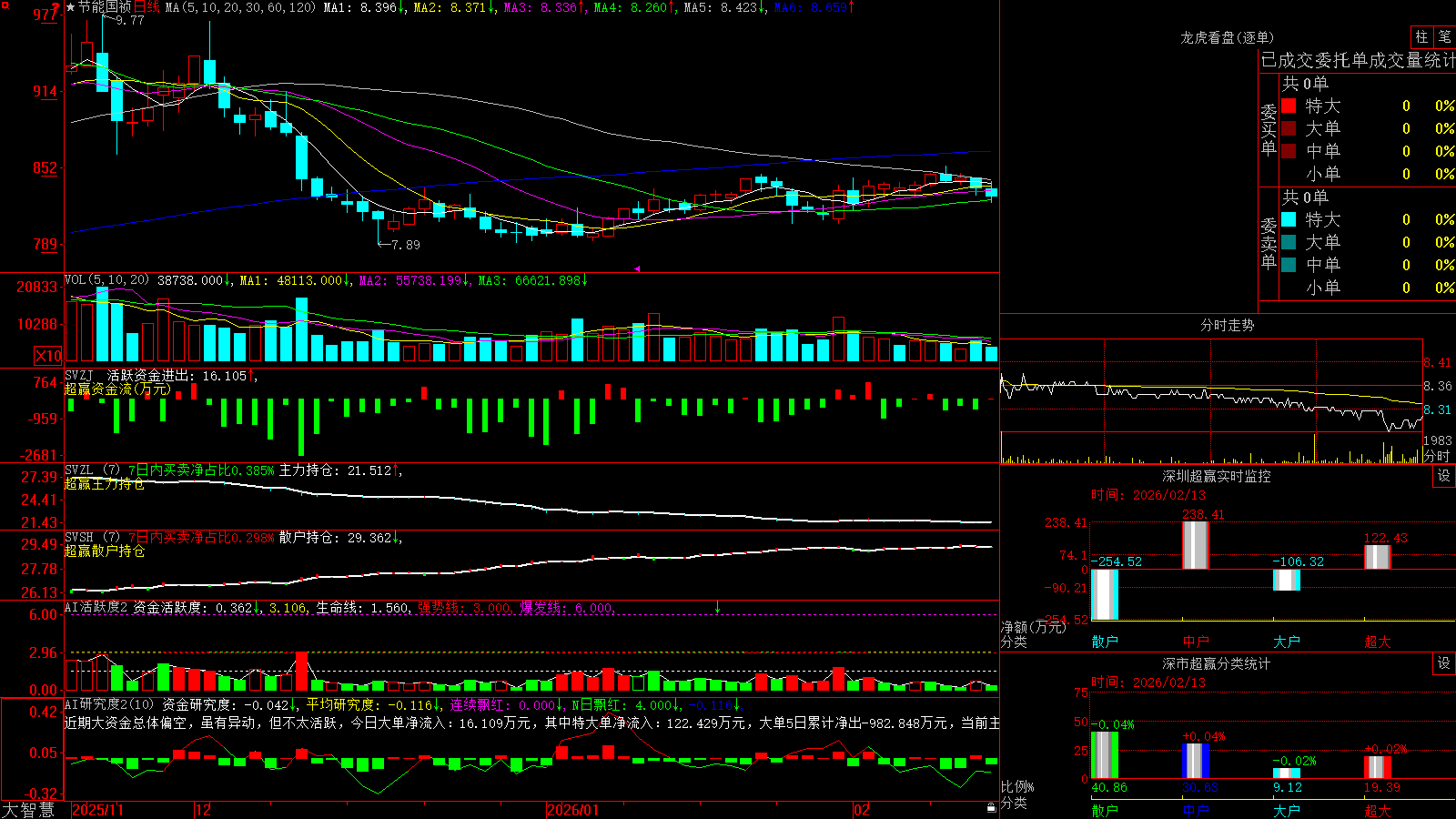Jump to 2026/01 on the date axis
Screen dimensions: 1456x819
pos(572,810)
